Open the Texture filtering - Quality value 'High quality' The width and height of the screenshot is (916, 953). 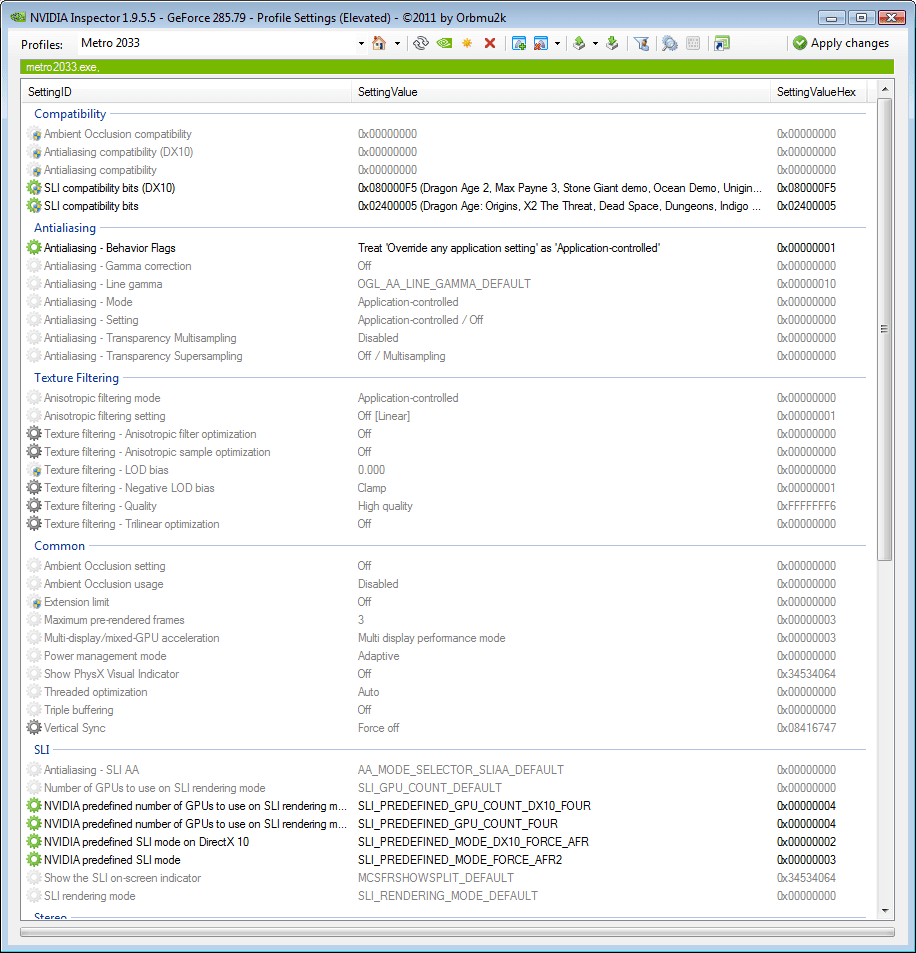point(385,506)
